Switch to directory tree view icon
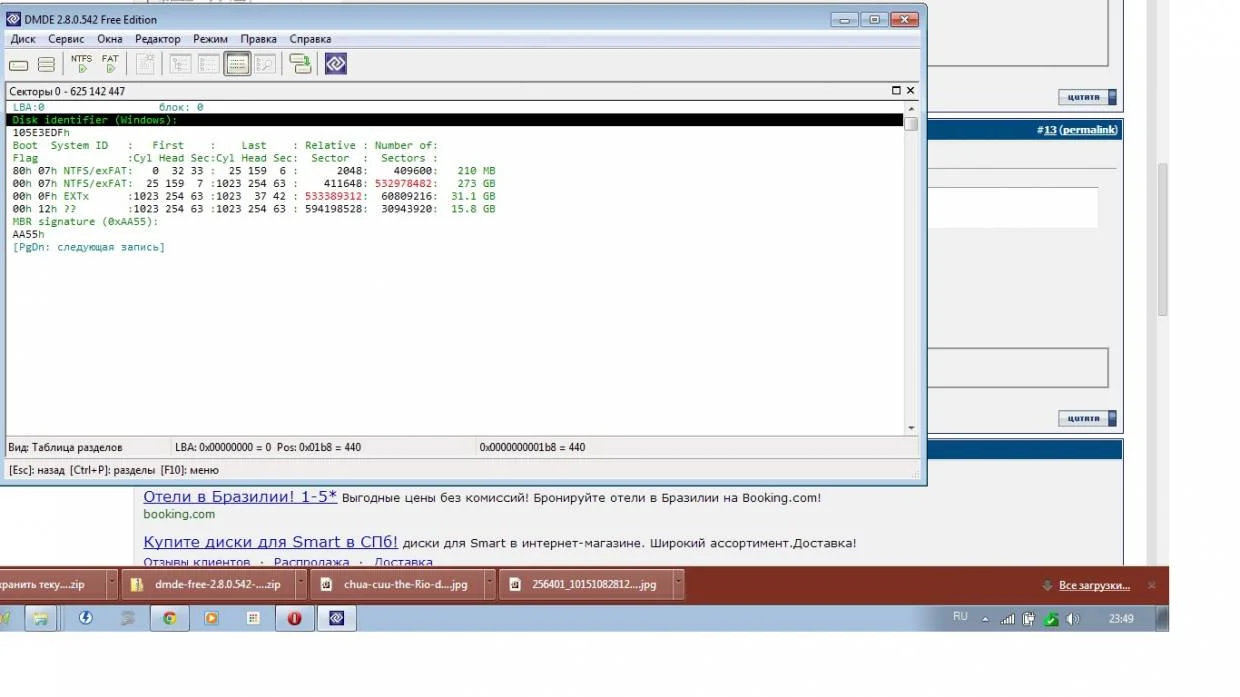 180,64
